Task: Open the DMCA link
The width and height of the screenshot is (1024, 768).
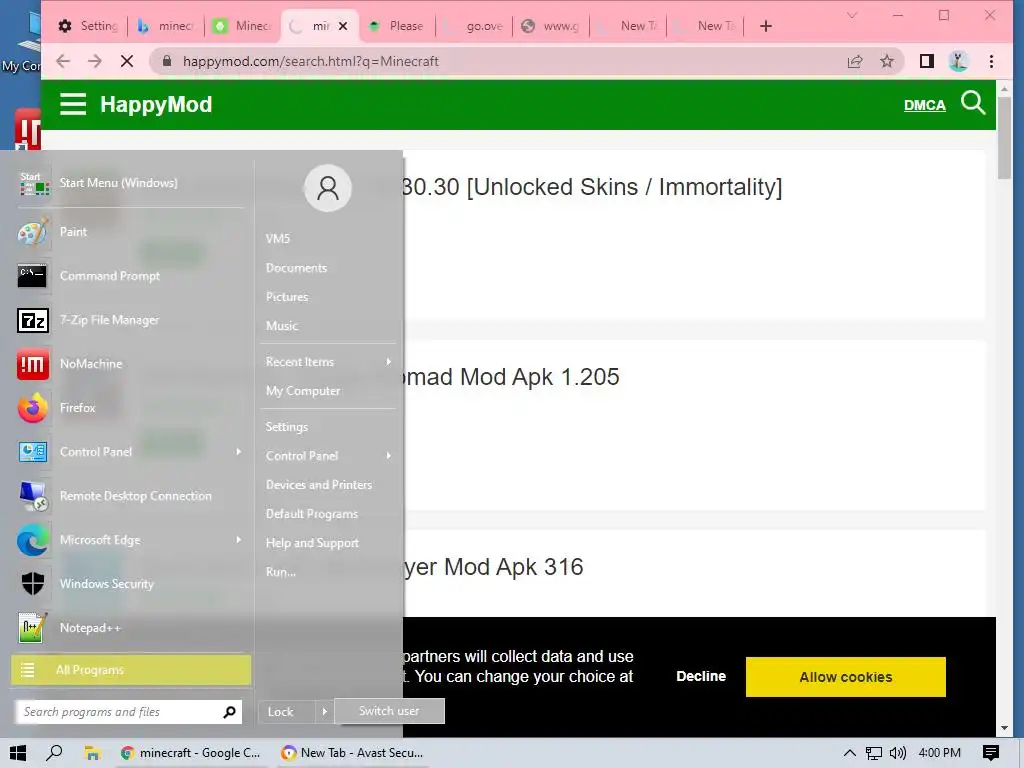Action: pos(924,105)
